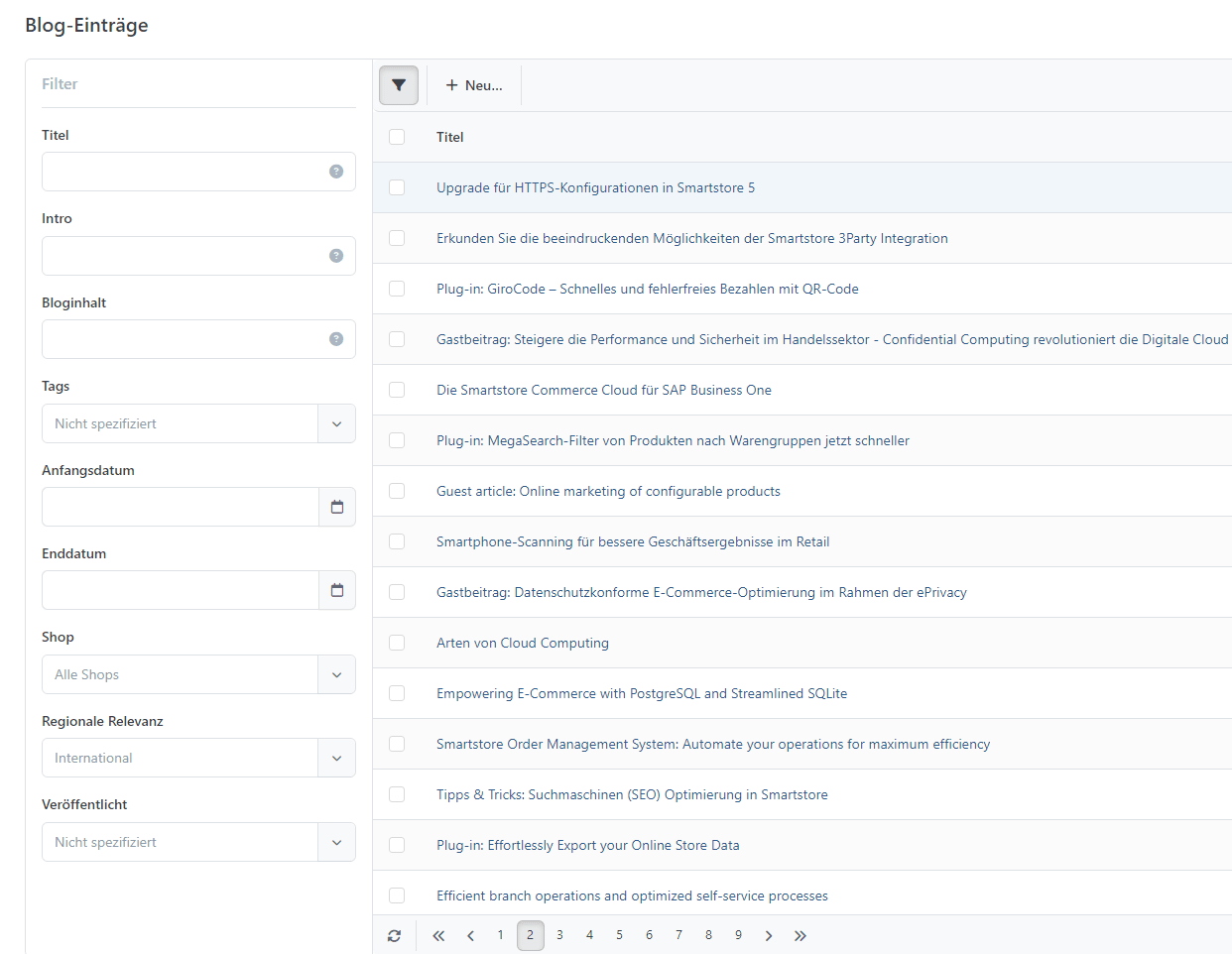
Task: Open Anfangsdatum calendar picker
Action: tap(336, 507)
